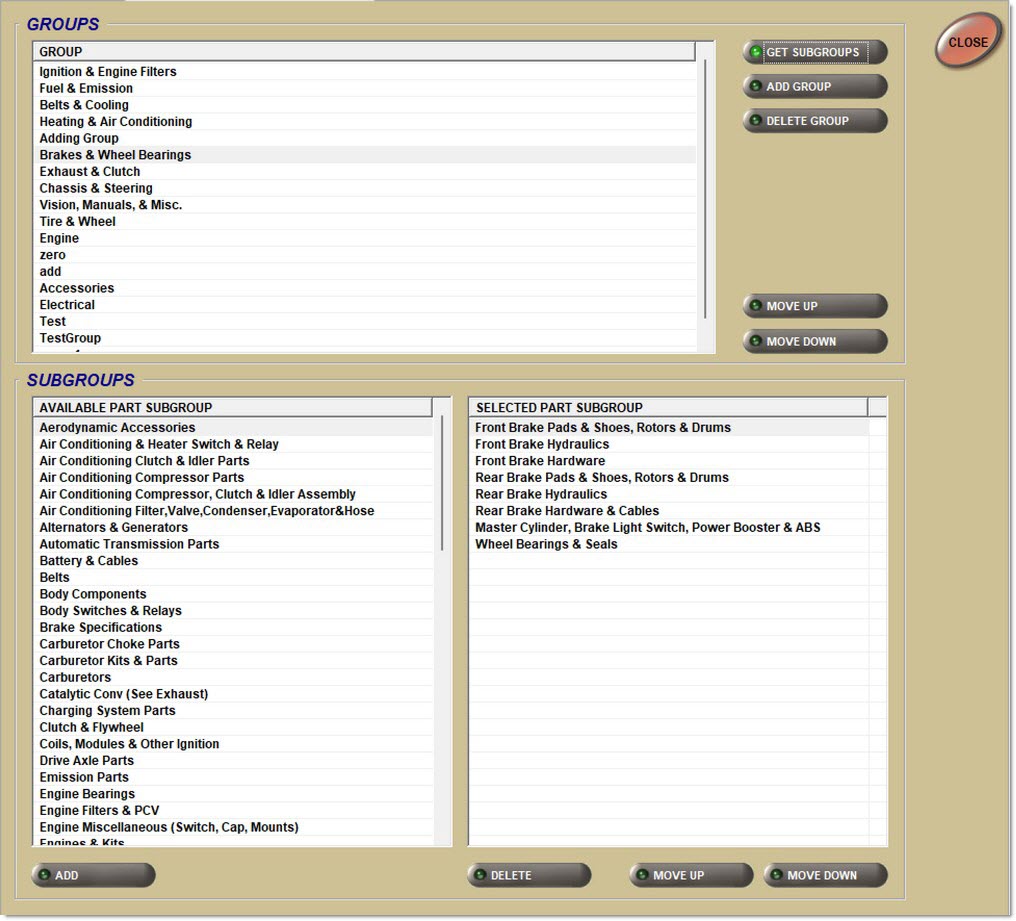Viewport: 1016px width, 921px height.
Task: Move the selected subgroup down
Action: (x=825, y=875)
